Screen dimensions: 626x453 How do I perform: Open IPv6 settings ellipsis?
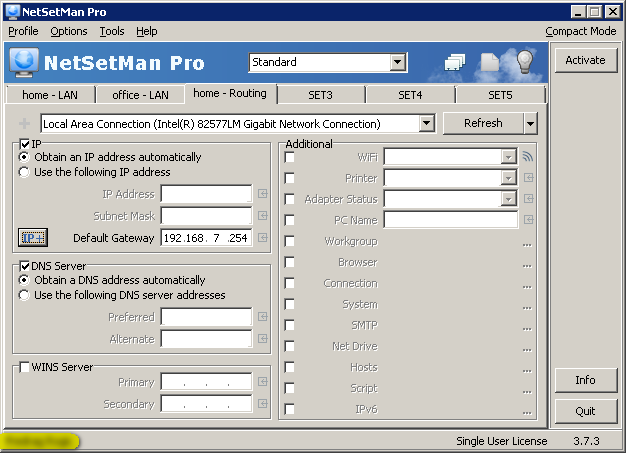click(x=527, y=412)
